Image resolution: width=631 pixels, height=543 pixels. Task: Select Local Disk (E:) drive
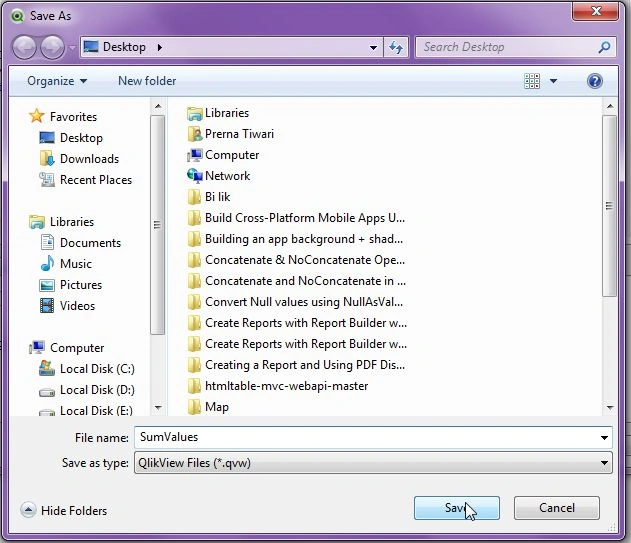coord(86,410)
